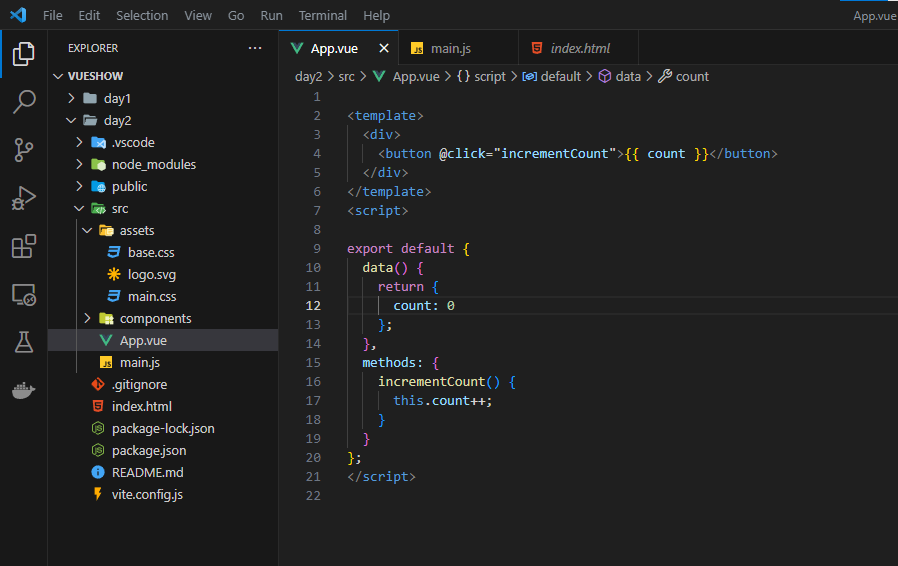Open the View menu
The image size is (898, 566).
click(x=198, y=15)
